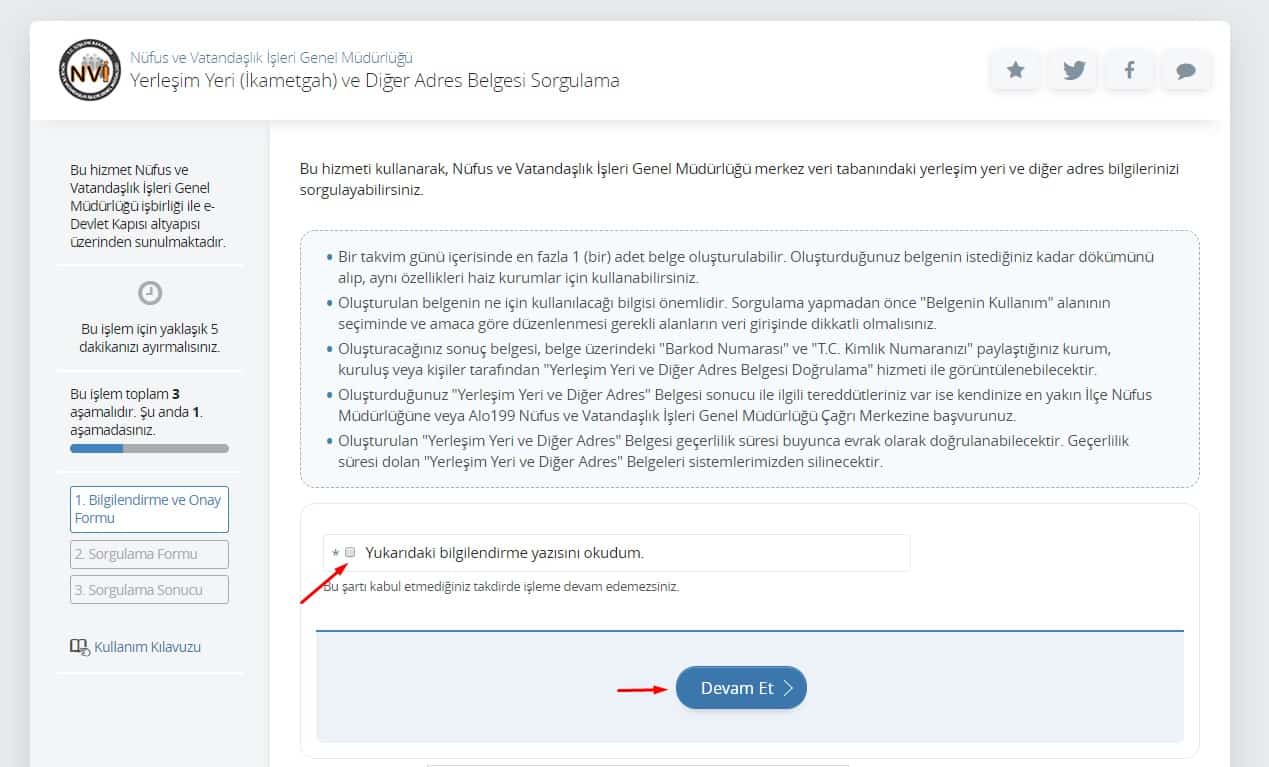This screenshot has height=767, width=1269.
Task: Add service to favorites with star icon
Action: tap(1016, 70)
